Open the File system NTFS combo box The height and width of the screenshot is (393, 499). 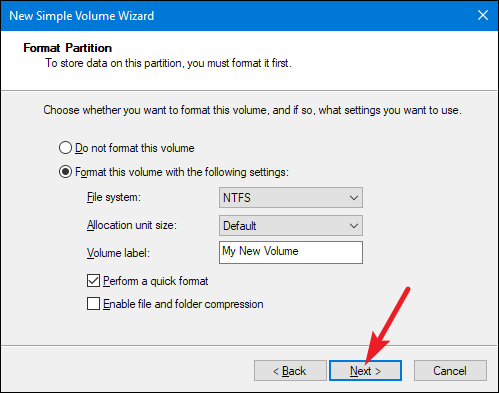point(291,198)
